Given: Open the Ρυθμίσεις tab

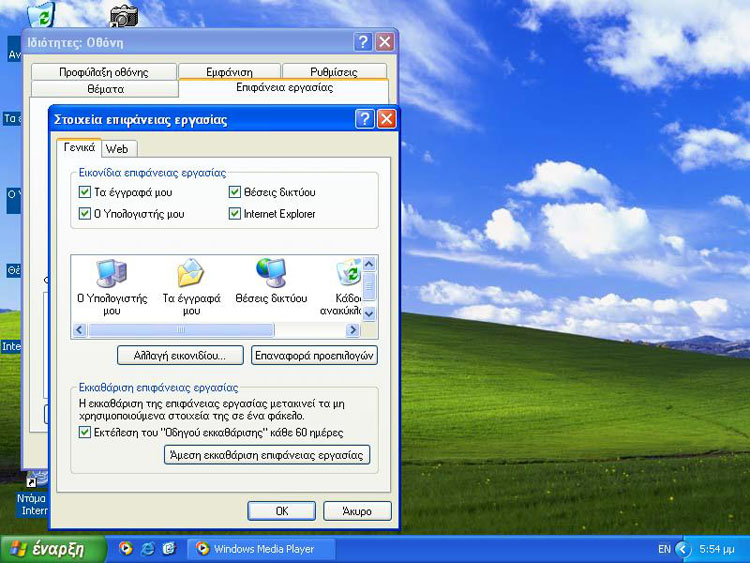Looking at the screenshot, I should click(x=334, y=72).
